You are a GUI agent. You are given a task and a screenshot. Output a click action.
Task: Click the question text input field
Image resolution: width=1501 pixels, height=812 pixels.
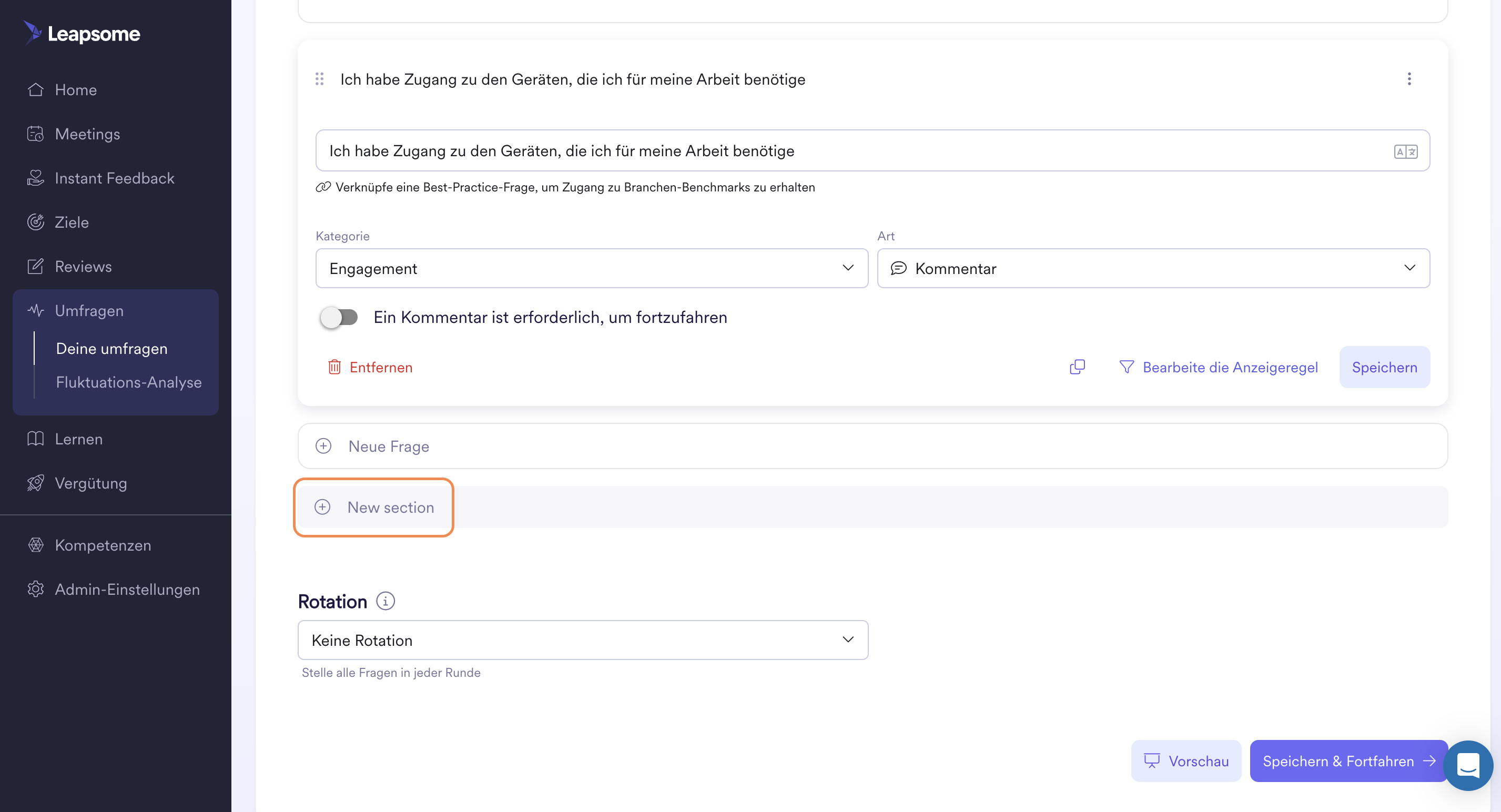[873, 151]
